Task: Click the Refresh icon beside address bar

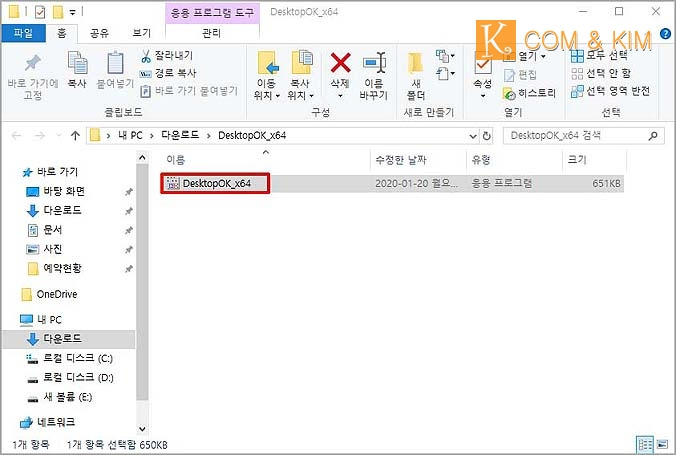Action: [x=487, y=136]
